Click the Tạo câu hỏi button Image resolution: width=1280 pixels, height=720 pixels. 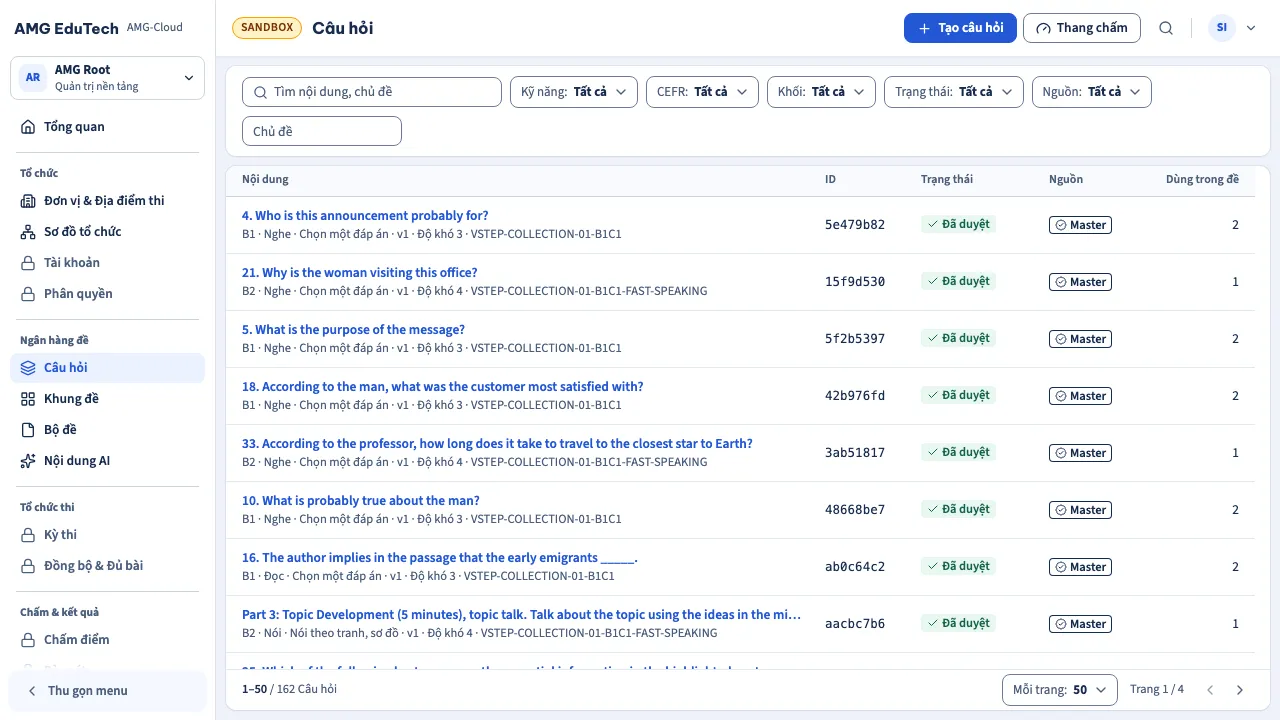coord(960,28)
